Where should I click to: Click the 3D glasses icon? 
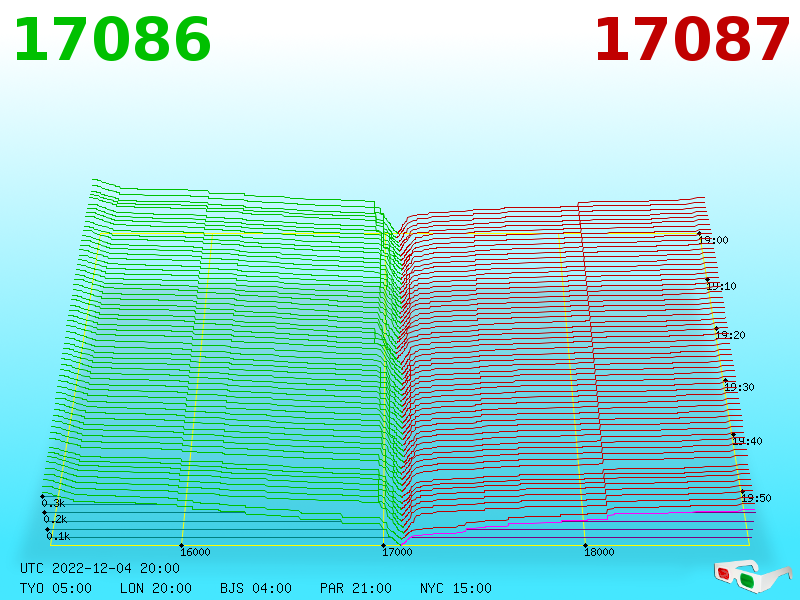coord(752,576)
